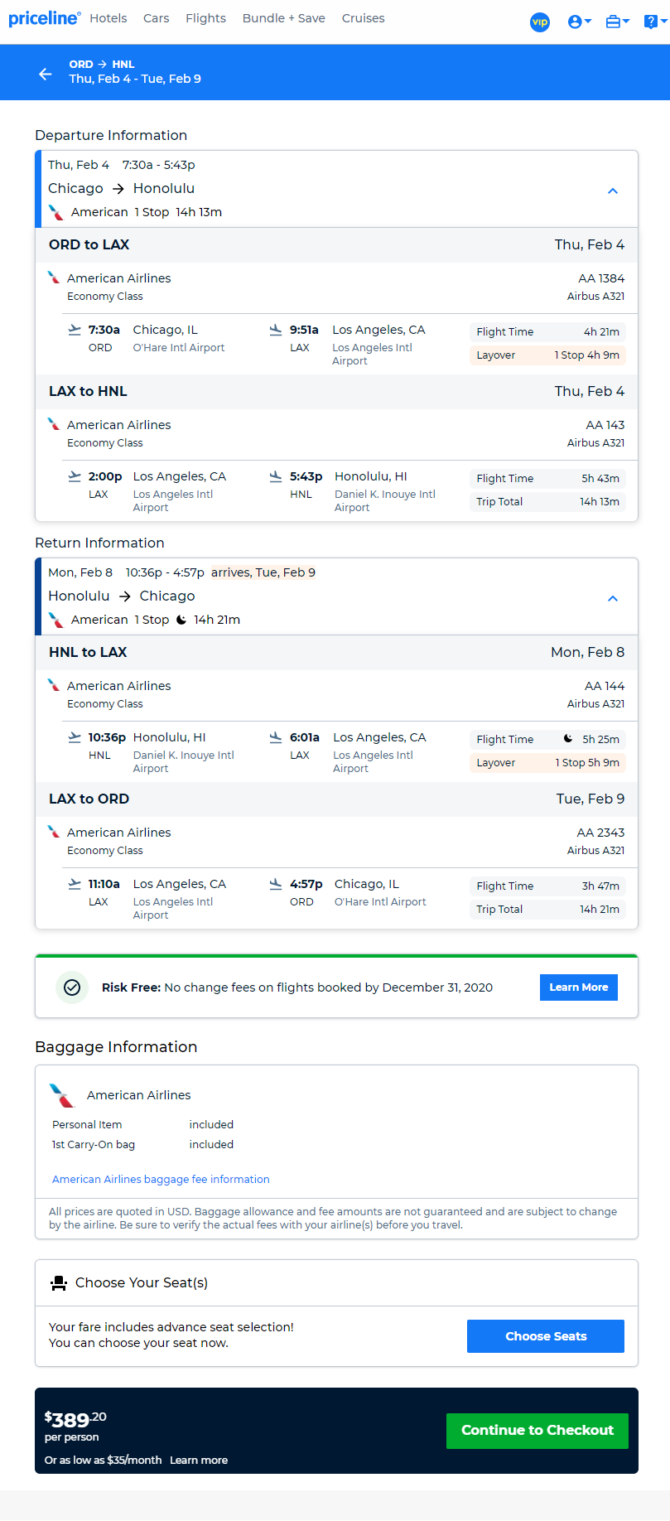Image resolution: width=670 pixels, height=1521 pixels.
Task: Open the Cars tab
Action: 156,19
